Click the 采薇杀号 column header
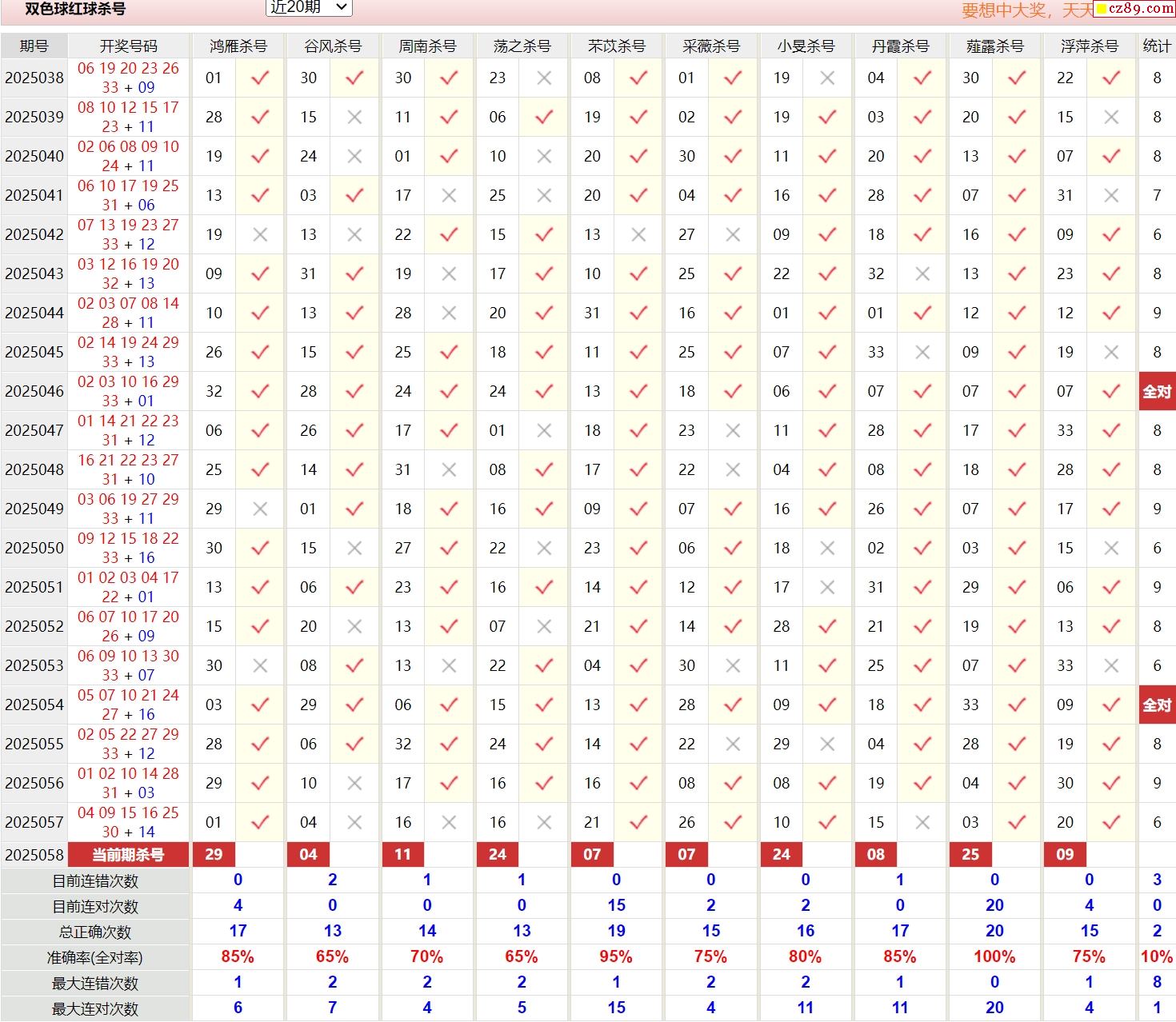This screenshot has height=1022, width=1176. [x=710, y=46]
